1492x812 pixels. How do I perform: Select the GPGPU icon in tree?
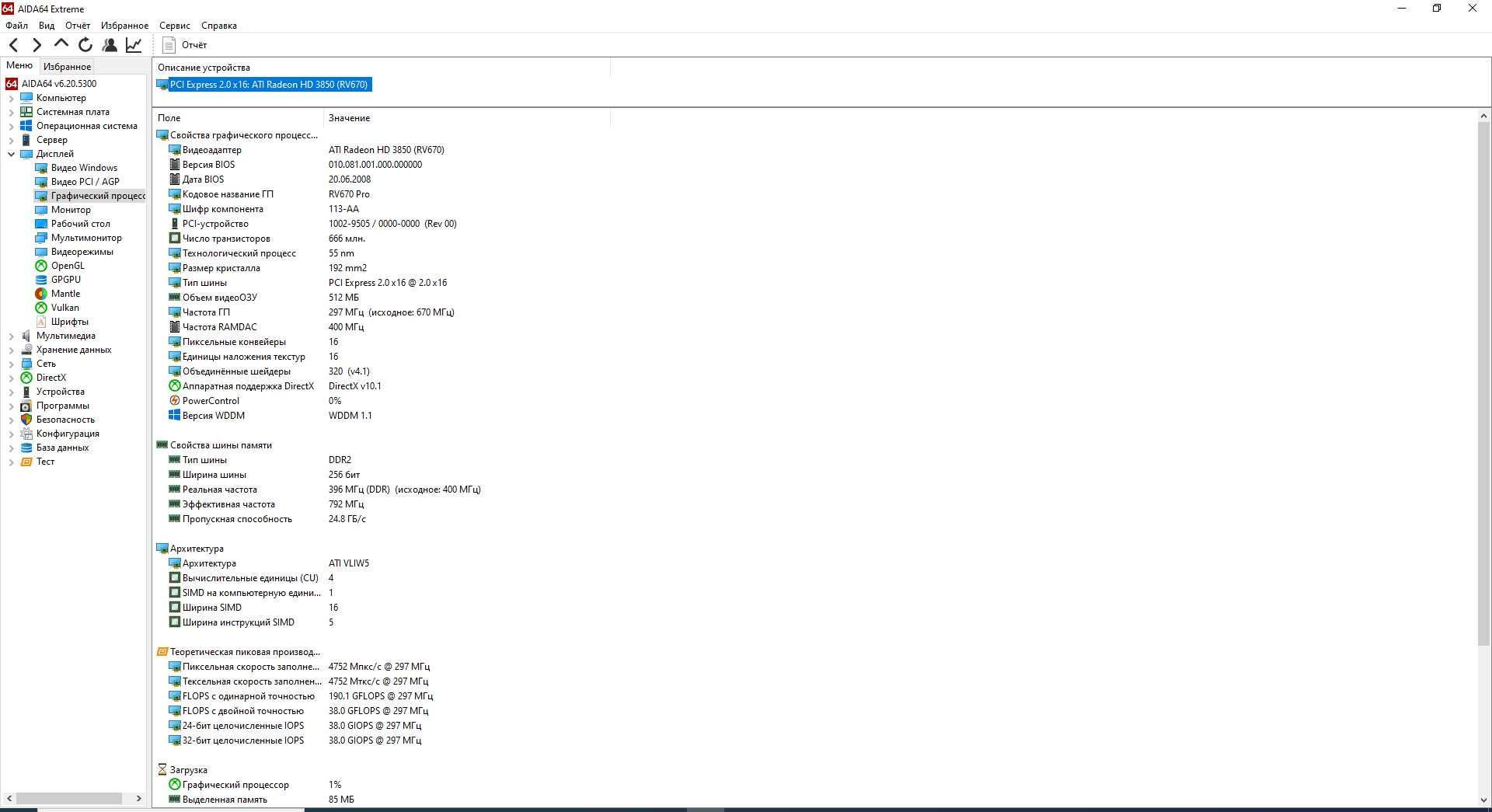click(x=41, y=280)
